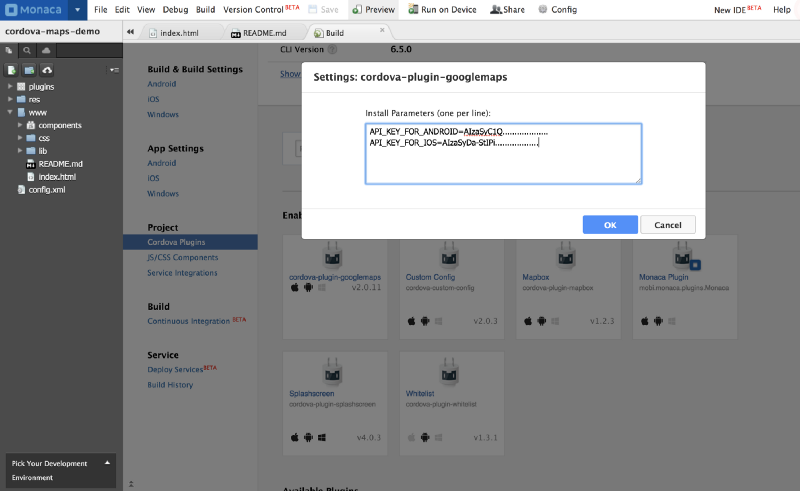Viewport: 800px width, 491px height.
Task: Open iOS under Build & Build Settings
Action: click(153, 99)
